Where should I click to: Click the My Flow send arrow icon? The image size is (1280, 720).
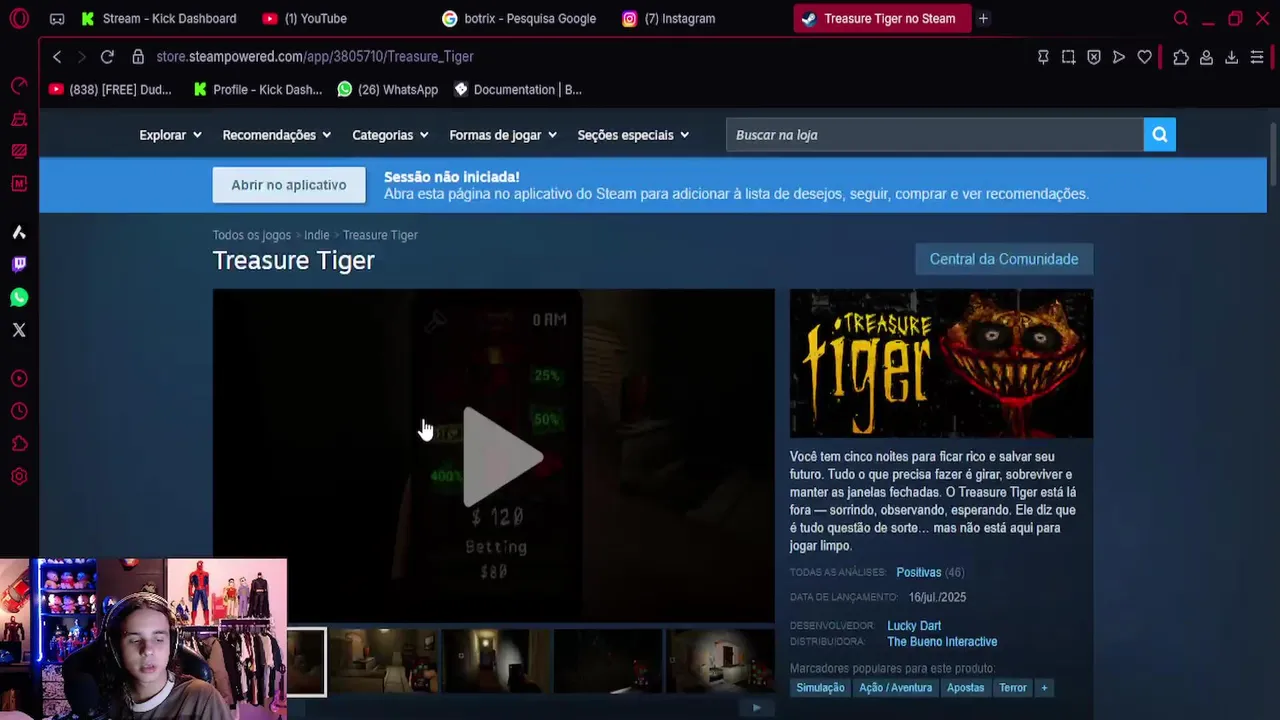(1119, 57)
